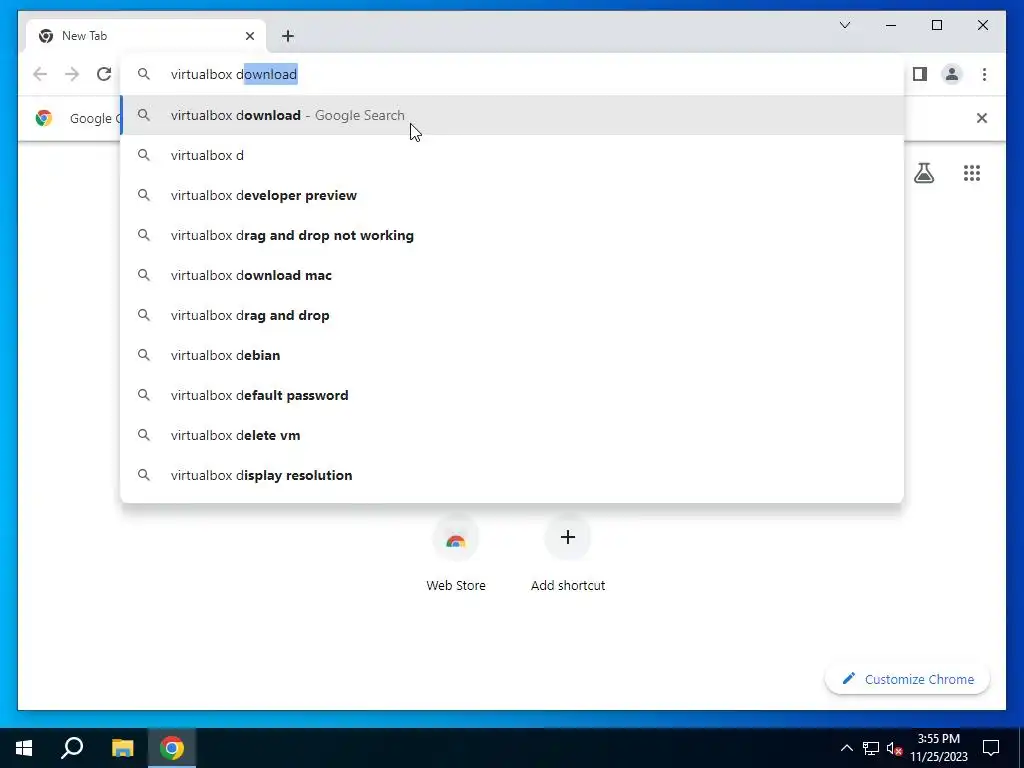Choose suggestion virtualbox download - Google Search
The height and width of the screenshot is (768, 1024).
click(513, 116)
